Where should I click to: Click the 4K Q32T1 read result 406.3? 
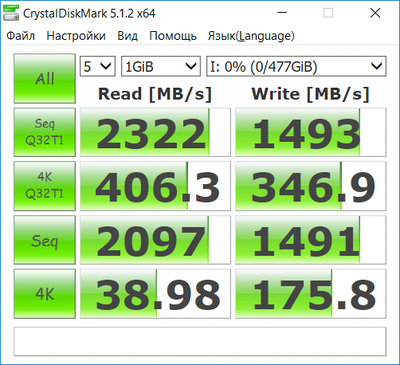[x=155, y=186]
